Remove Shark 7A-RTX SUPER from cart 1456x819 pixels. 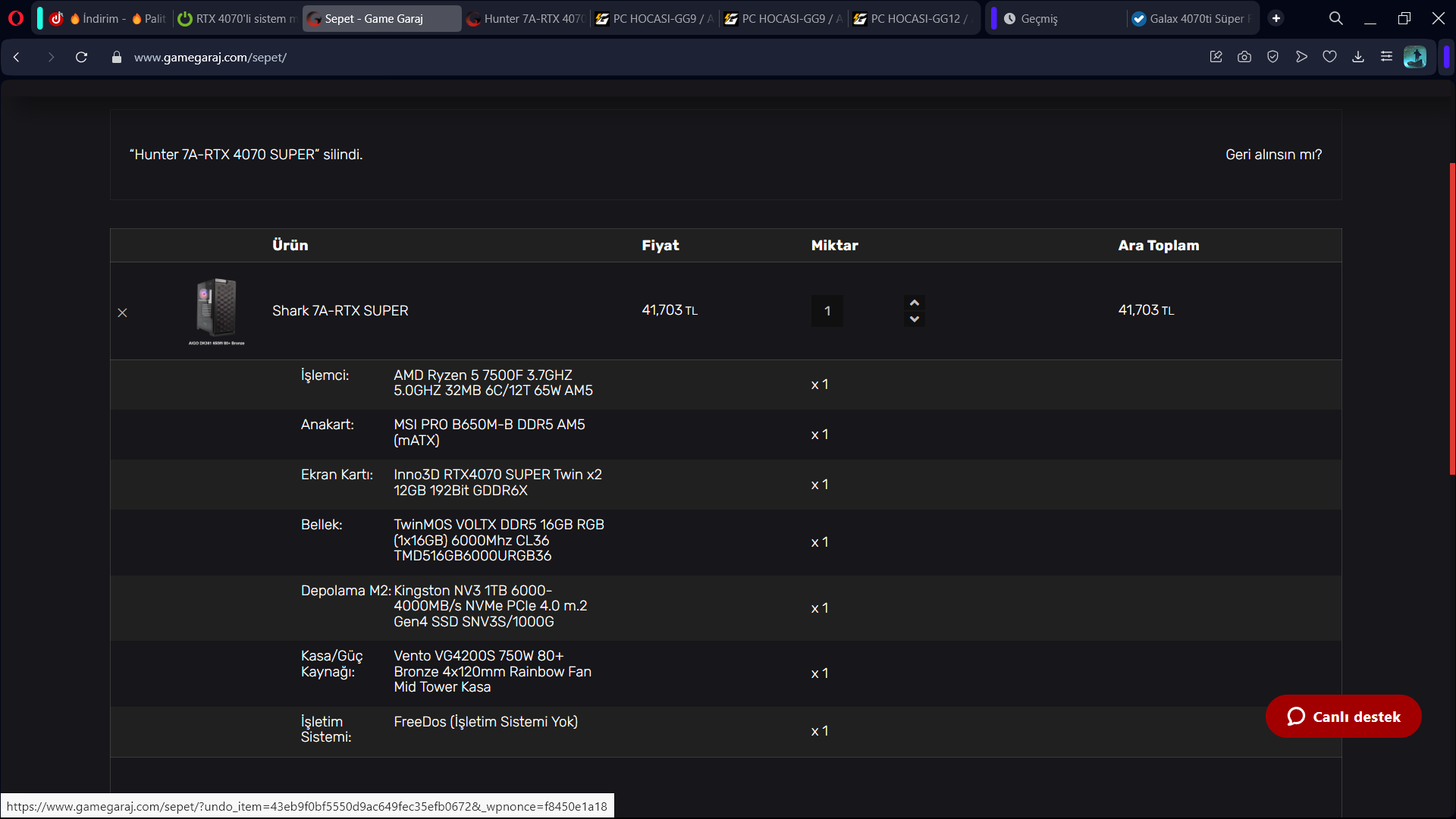(122, 312)
